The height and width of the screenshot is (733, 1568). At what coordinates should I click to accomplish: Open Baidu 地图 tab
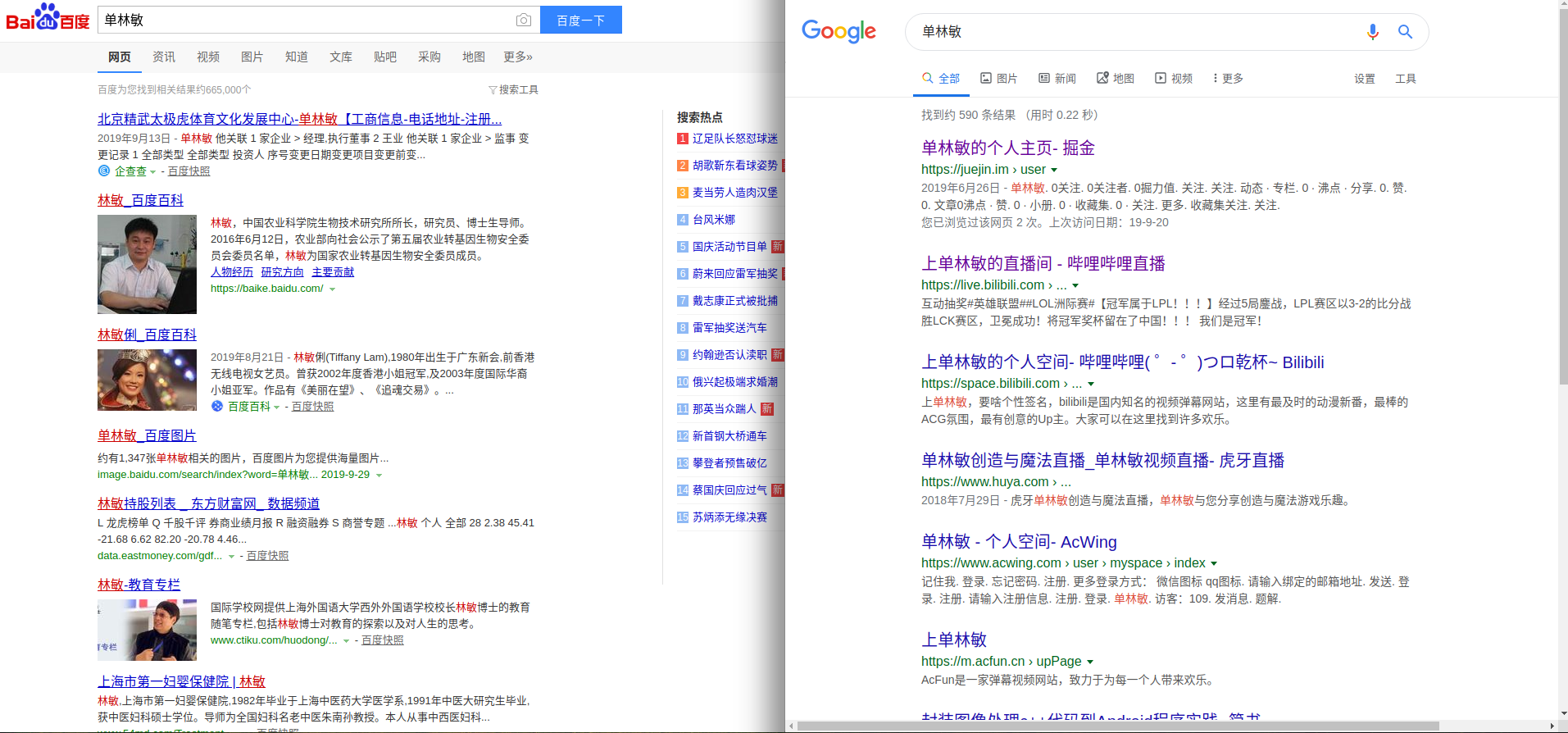[x=474, y=57]
